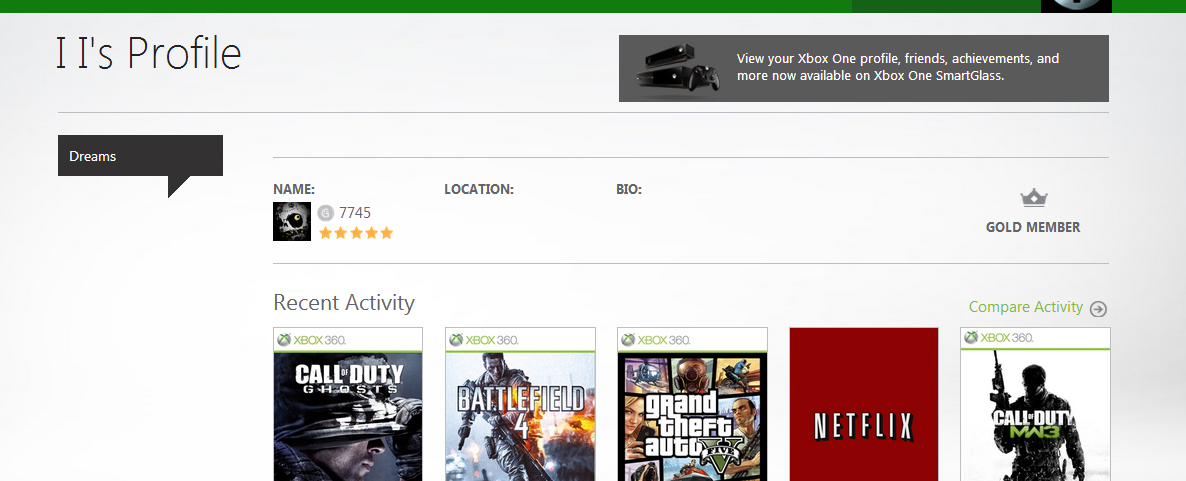Open the Netflix app tile
Screen dimensions: 1186x481
pos(864,405)
